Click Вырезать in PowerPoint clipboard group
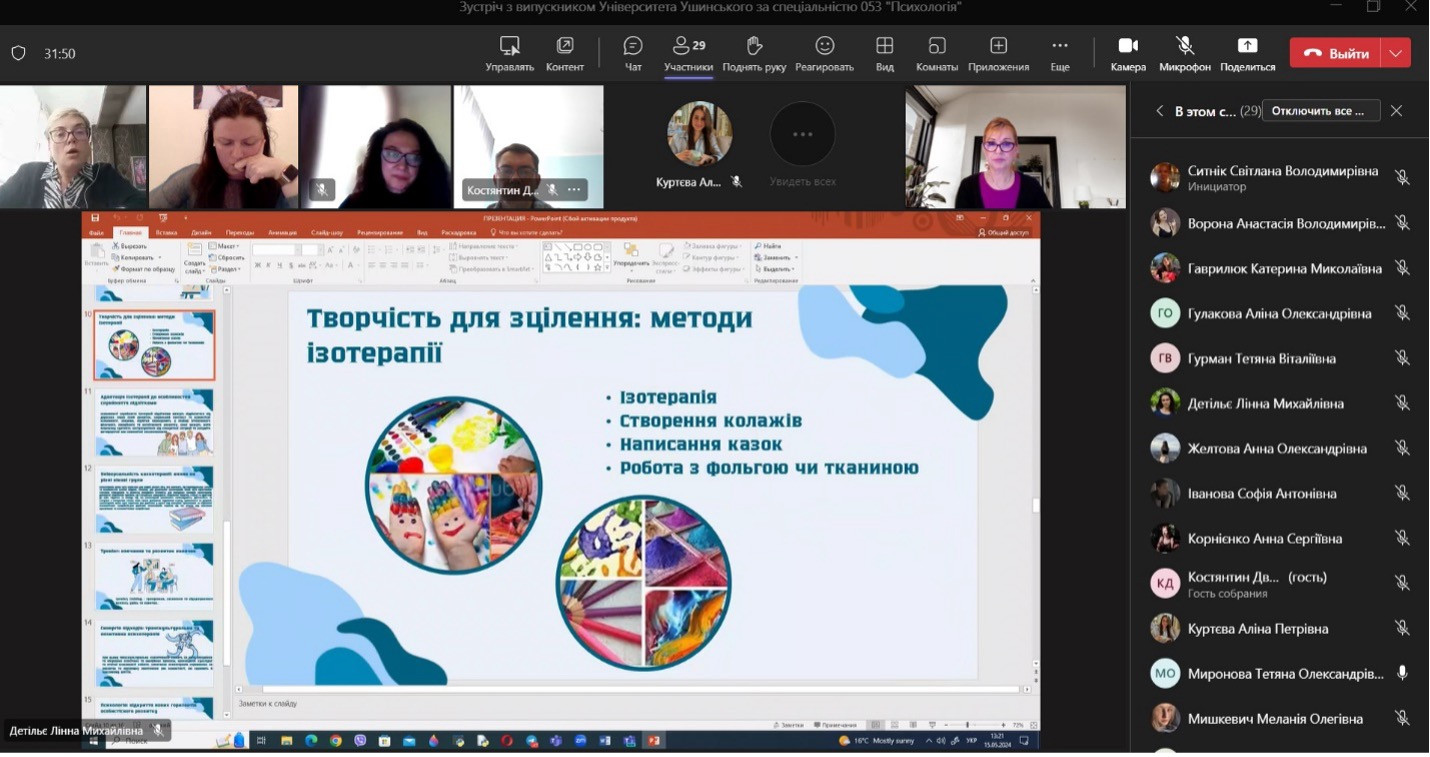This screenshot has width=1430, height=757. point(130,246)
